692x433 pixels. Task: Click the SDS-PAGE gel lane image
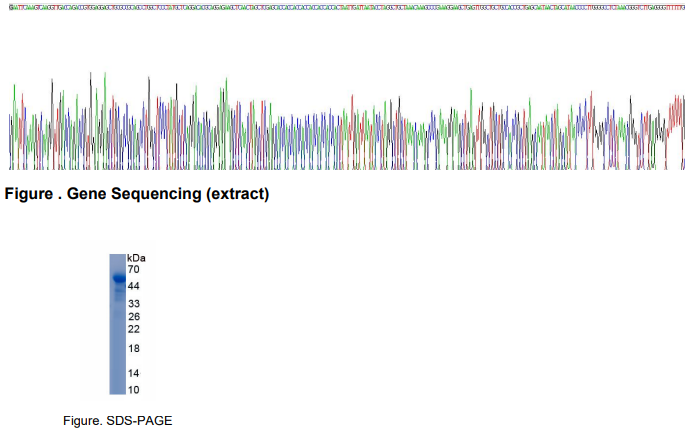tap(117, 324)
